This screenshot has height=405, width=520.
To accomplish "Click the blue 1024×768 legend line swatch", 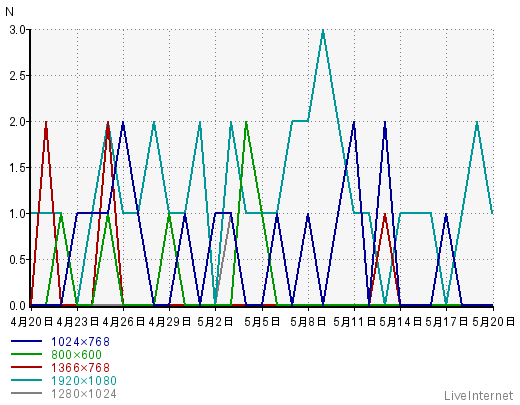I will (26, 341).
